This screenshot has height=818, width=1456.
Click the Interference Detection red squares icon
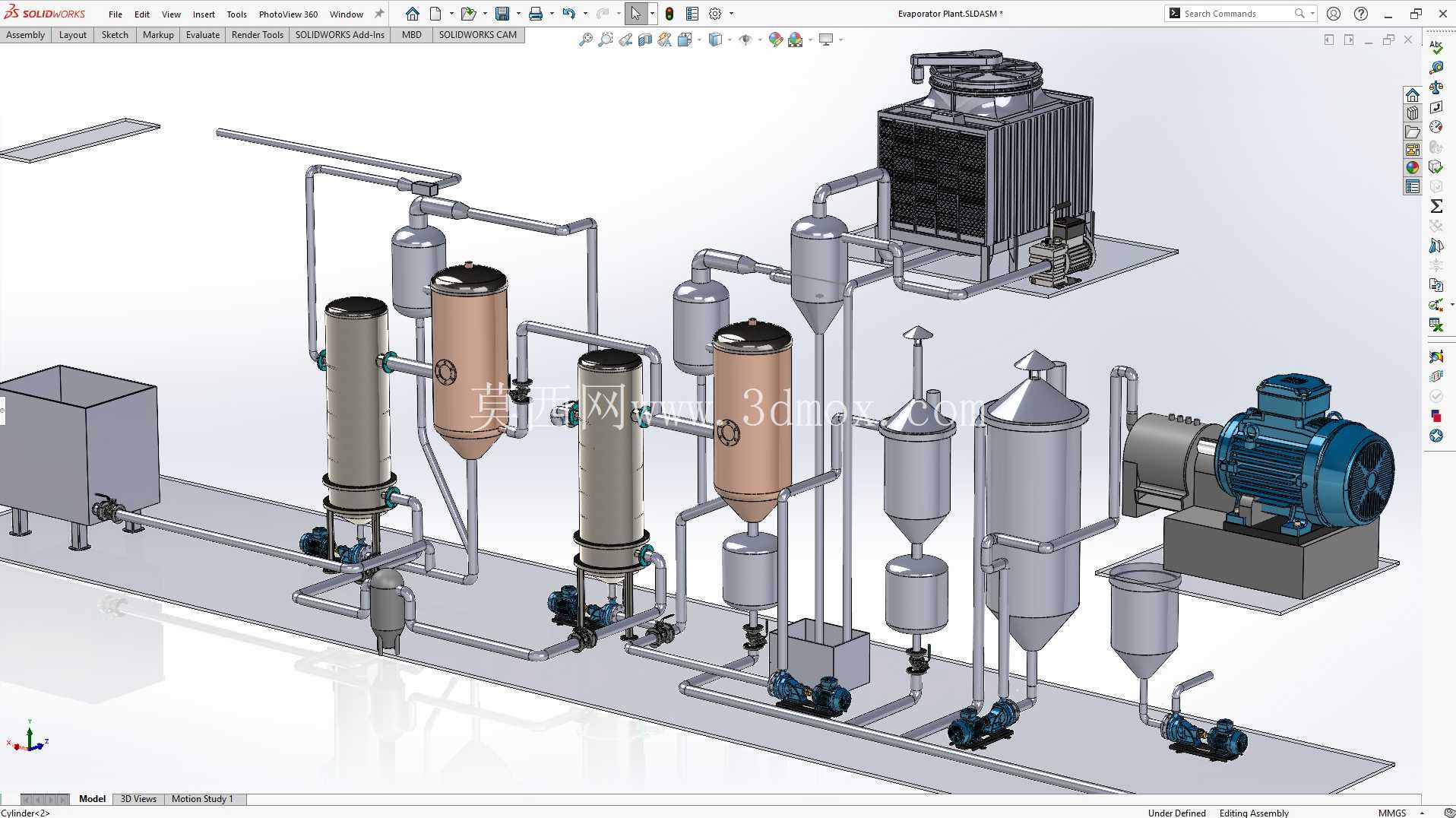pyautogui.click(x=1436, y=416)
